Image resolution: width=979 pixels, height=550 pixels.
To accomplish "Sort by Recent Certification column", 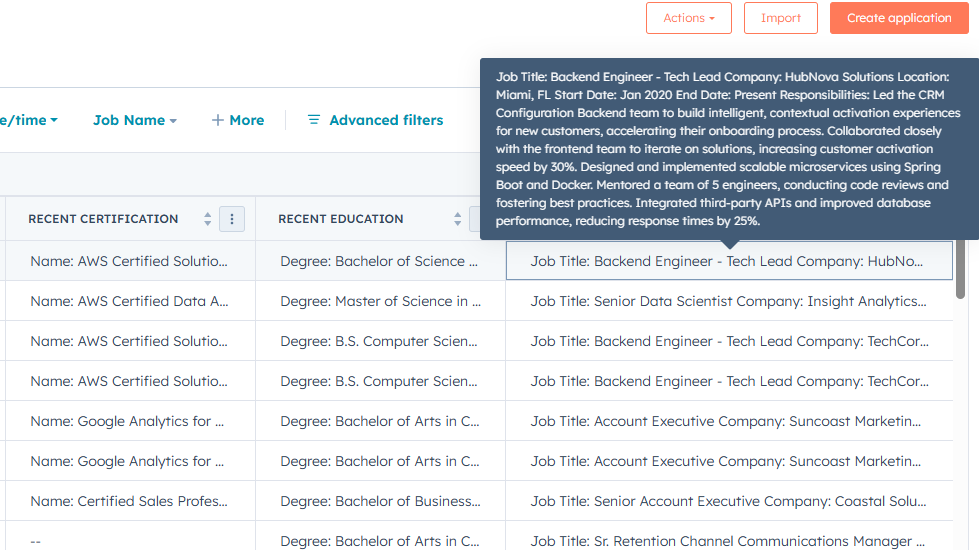I will pos(208,219).
